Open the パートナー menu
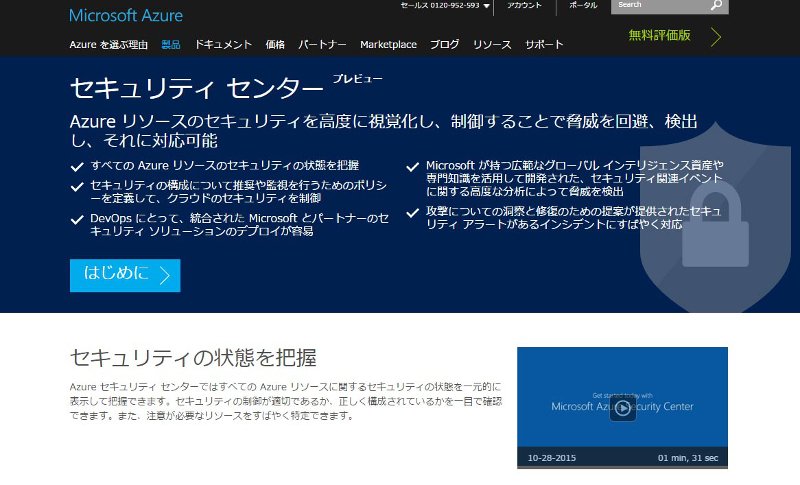 [x=322, y=45]
